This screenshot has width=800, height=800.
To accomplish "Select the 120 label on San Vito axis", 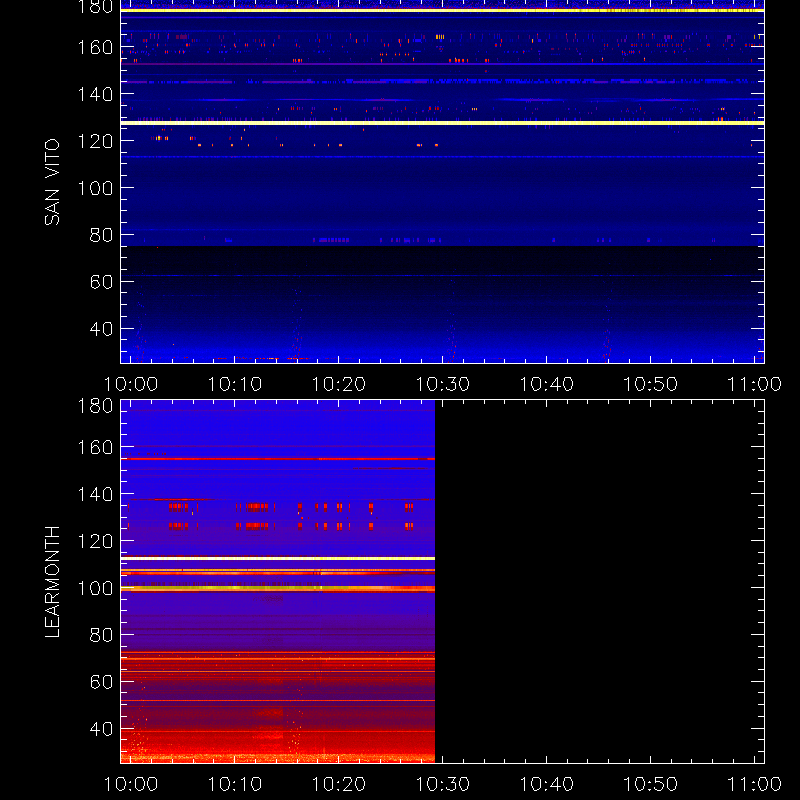I will [x=95, y=141].
